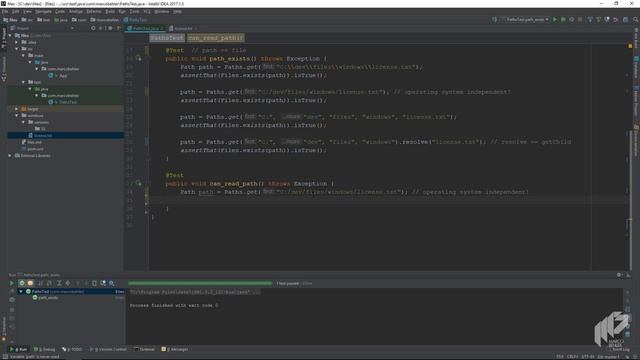
Task: Expand External Libraries node
Action: 10,156
